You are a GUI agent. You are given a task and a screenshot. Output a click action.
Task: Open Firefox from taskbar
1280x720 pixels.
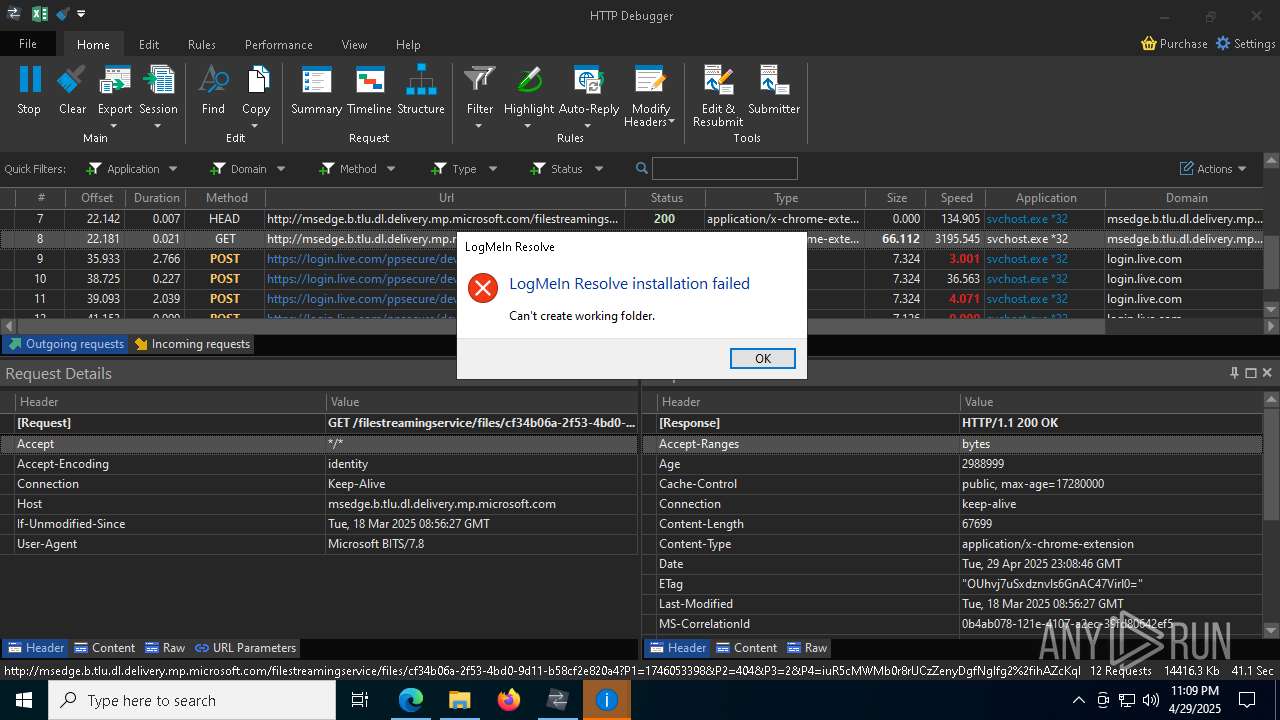pos(509,700)
